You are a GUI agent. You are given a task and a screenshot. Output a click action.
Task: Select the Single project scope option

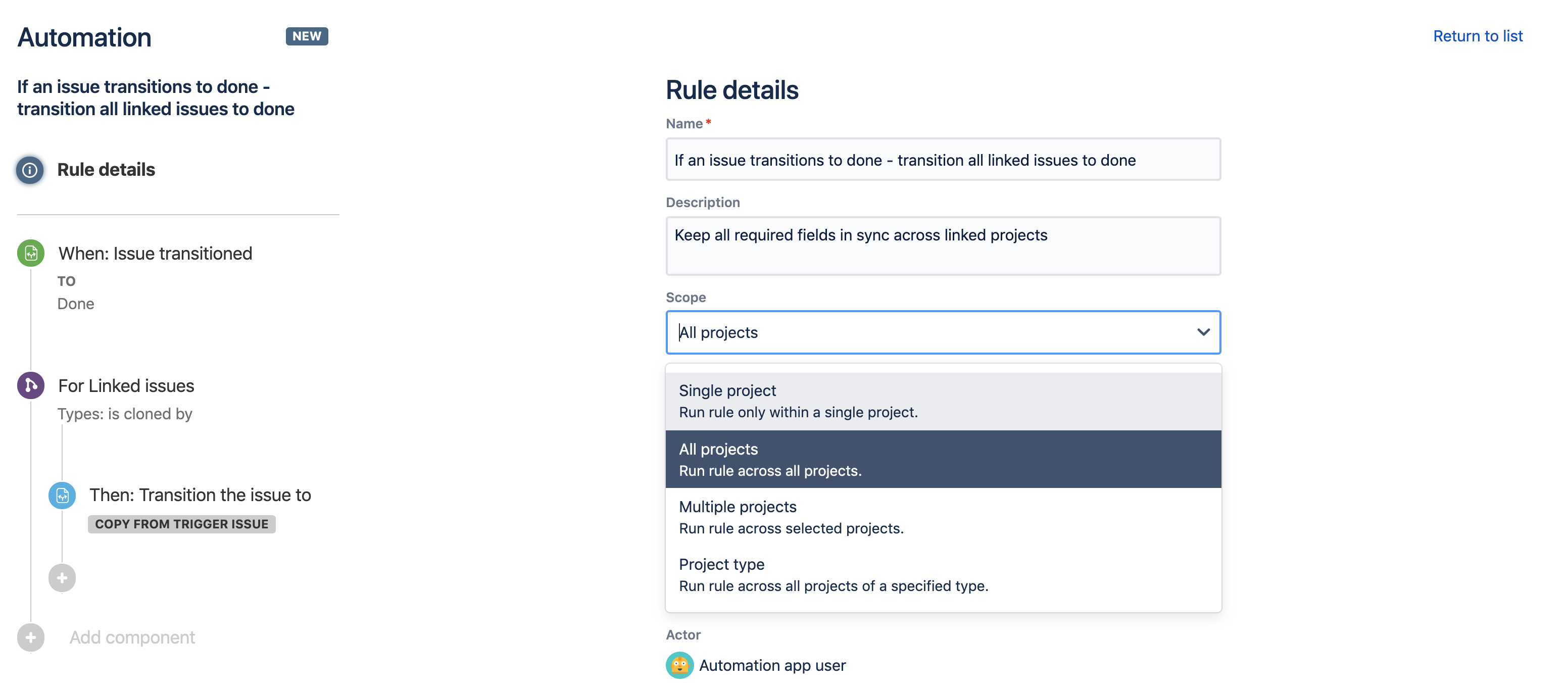point(942,400)
